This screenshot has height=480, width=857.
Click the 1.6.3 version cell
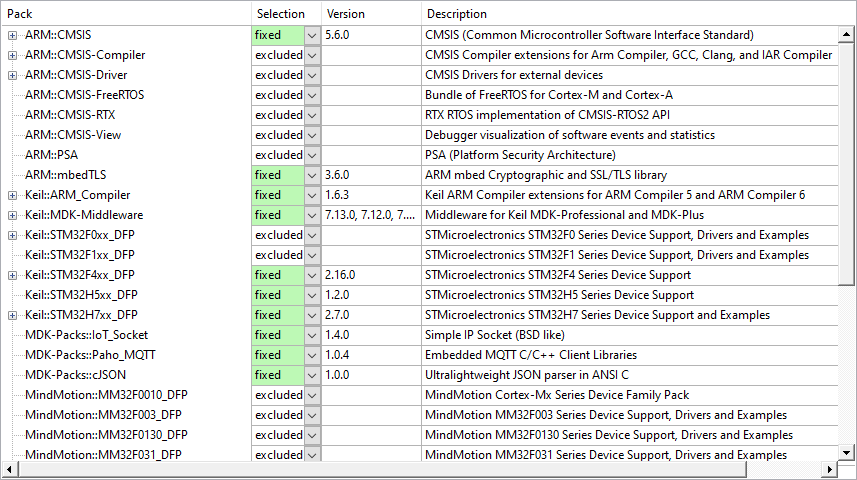(x=371, y=195)
